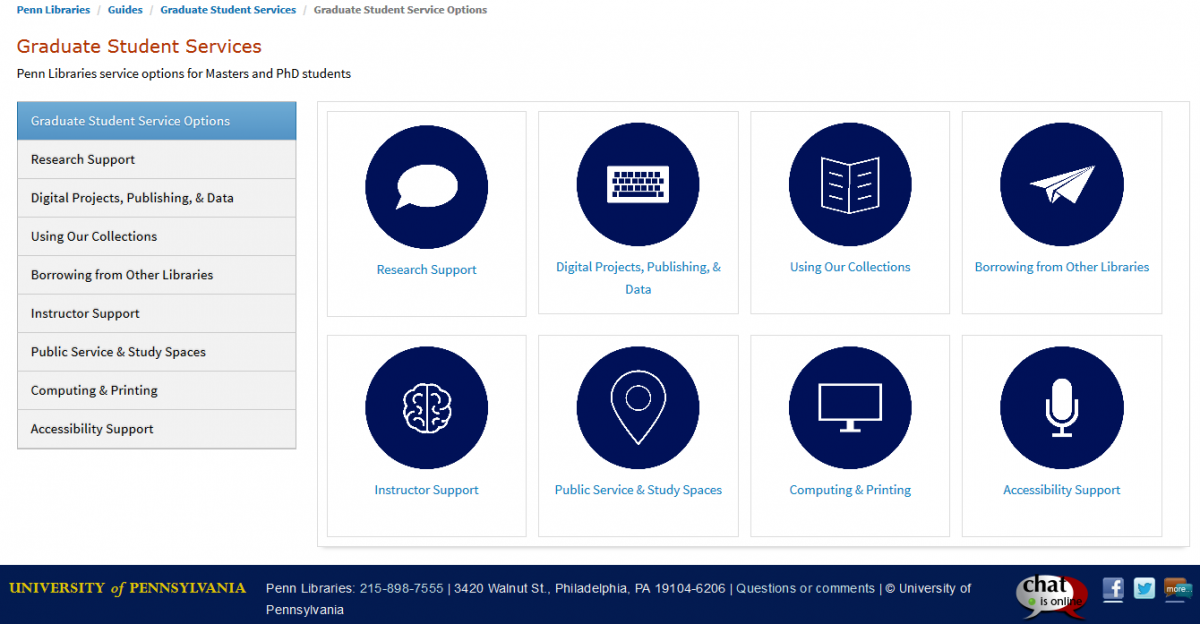Open the map pin Public Service icon
This screenshot has width=1200, height=624.
[638, 408]
